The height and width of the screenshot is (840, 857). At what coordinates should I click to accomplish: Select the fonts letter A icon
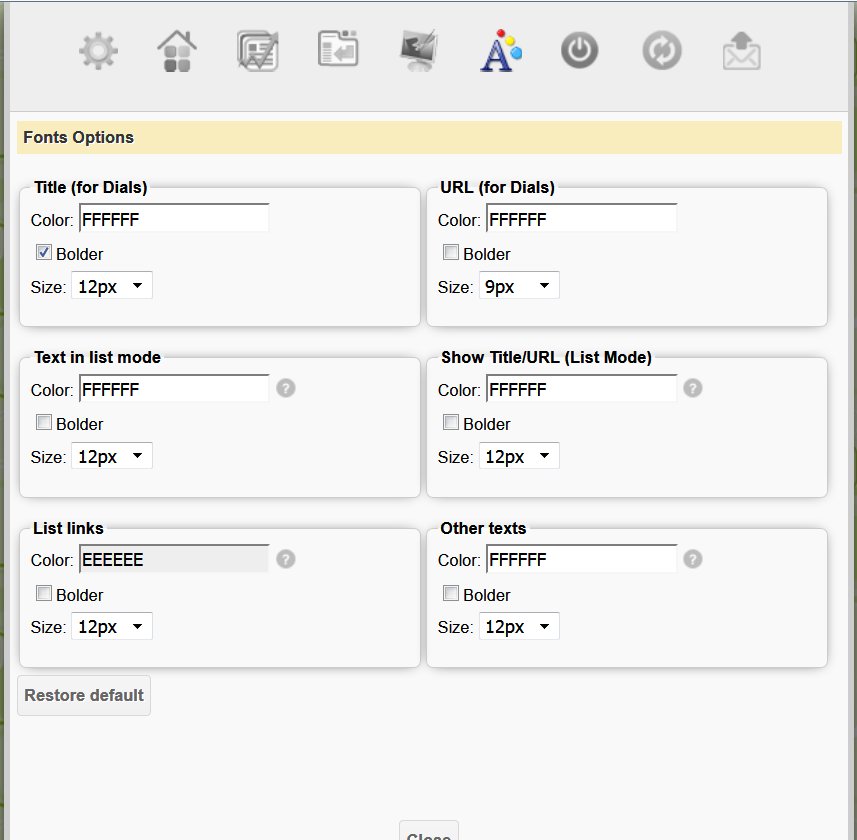(500, 51)
